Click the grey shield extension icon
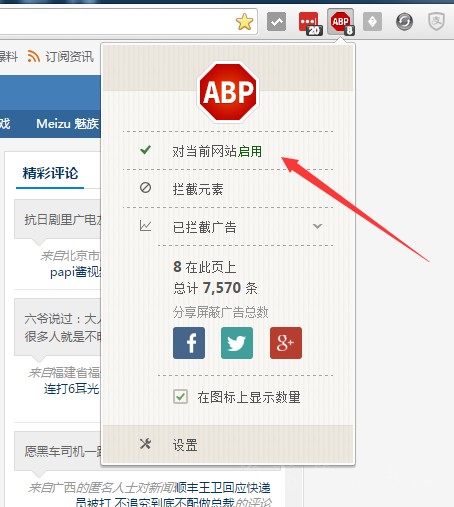454x507 pixels. click(x=436, y=21)
